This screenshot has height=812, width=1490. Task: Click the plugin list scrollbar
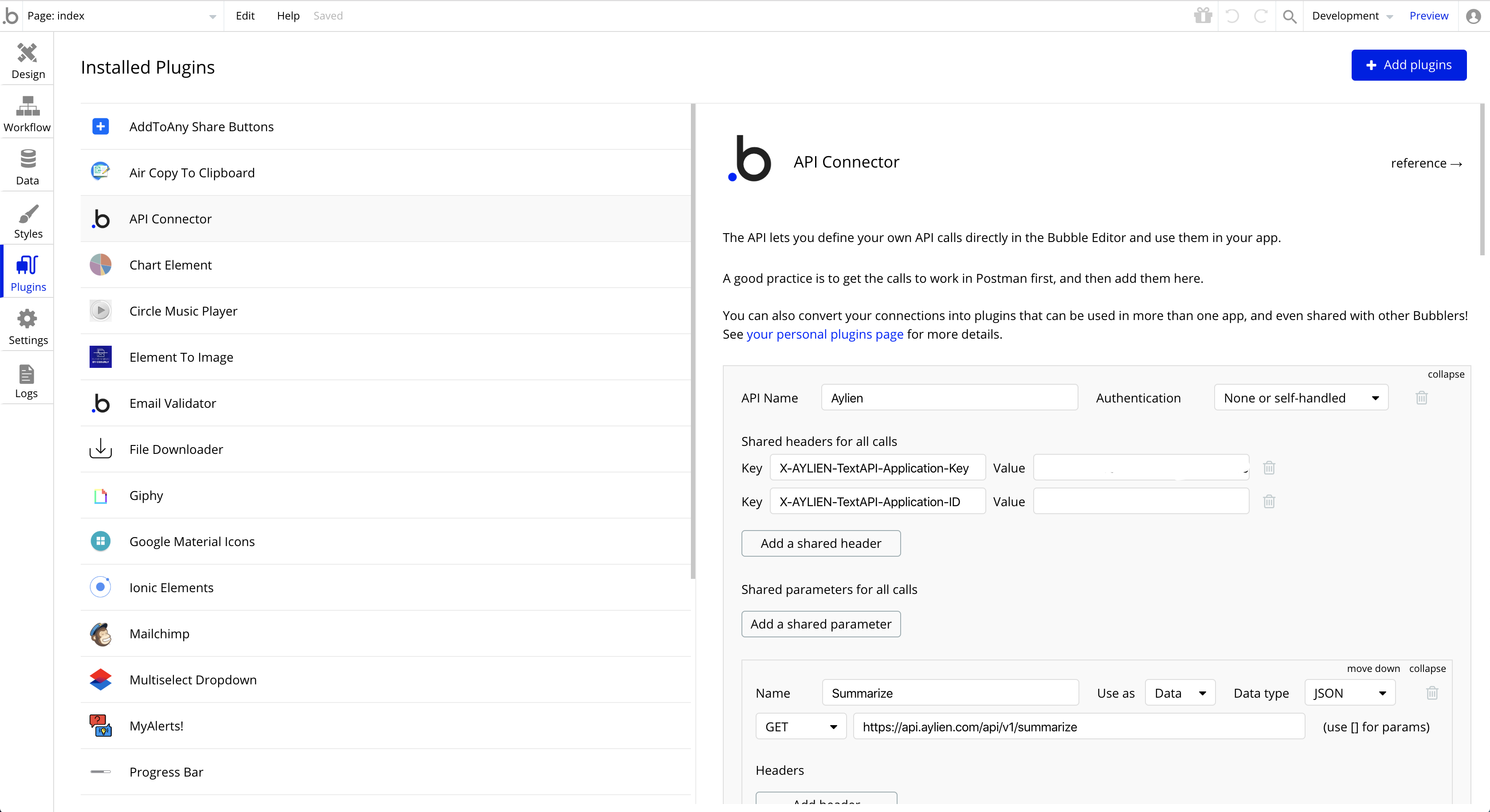[693, 341]
